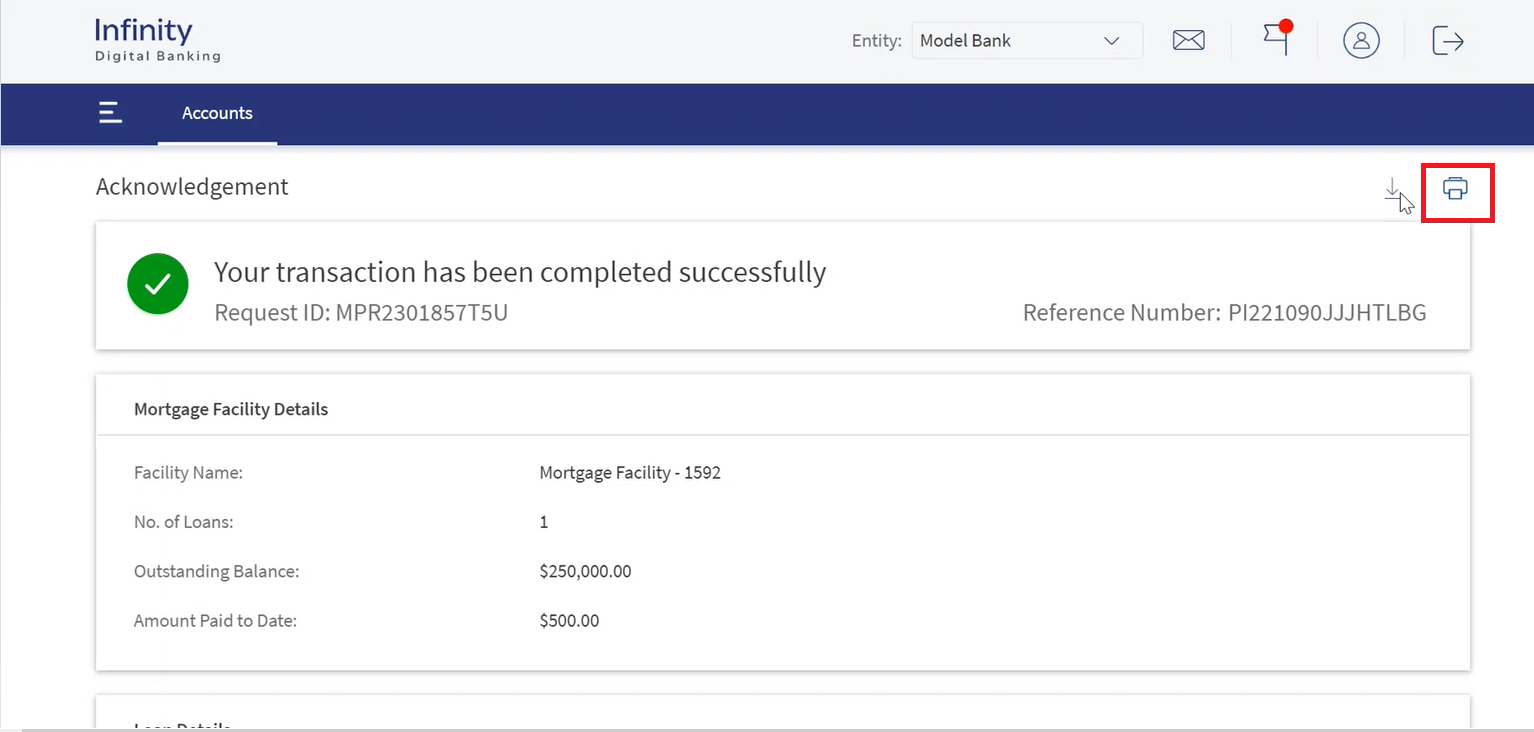
Task: Print the acknowledgement using the printer icon
Action: pos(1456,188)
